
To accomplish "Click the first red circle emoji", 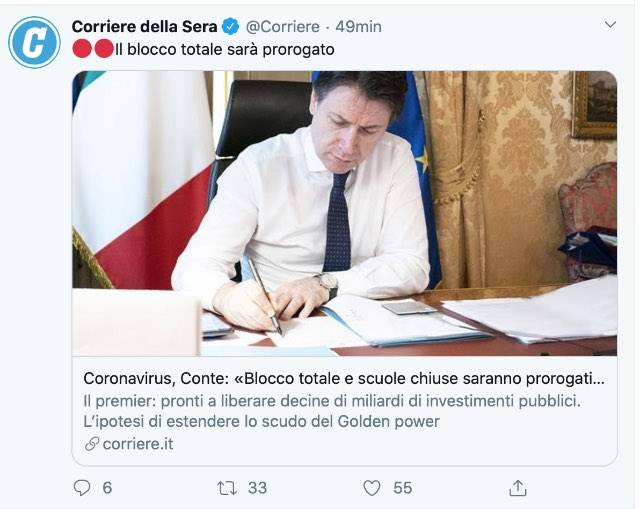I will [82, 49].
